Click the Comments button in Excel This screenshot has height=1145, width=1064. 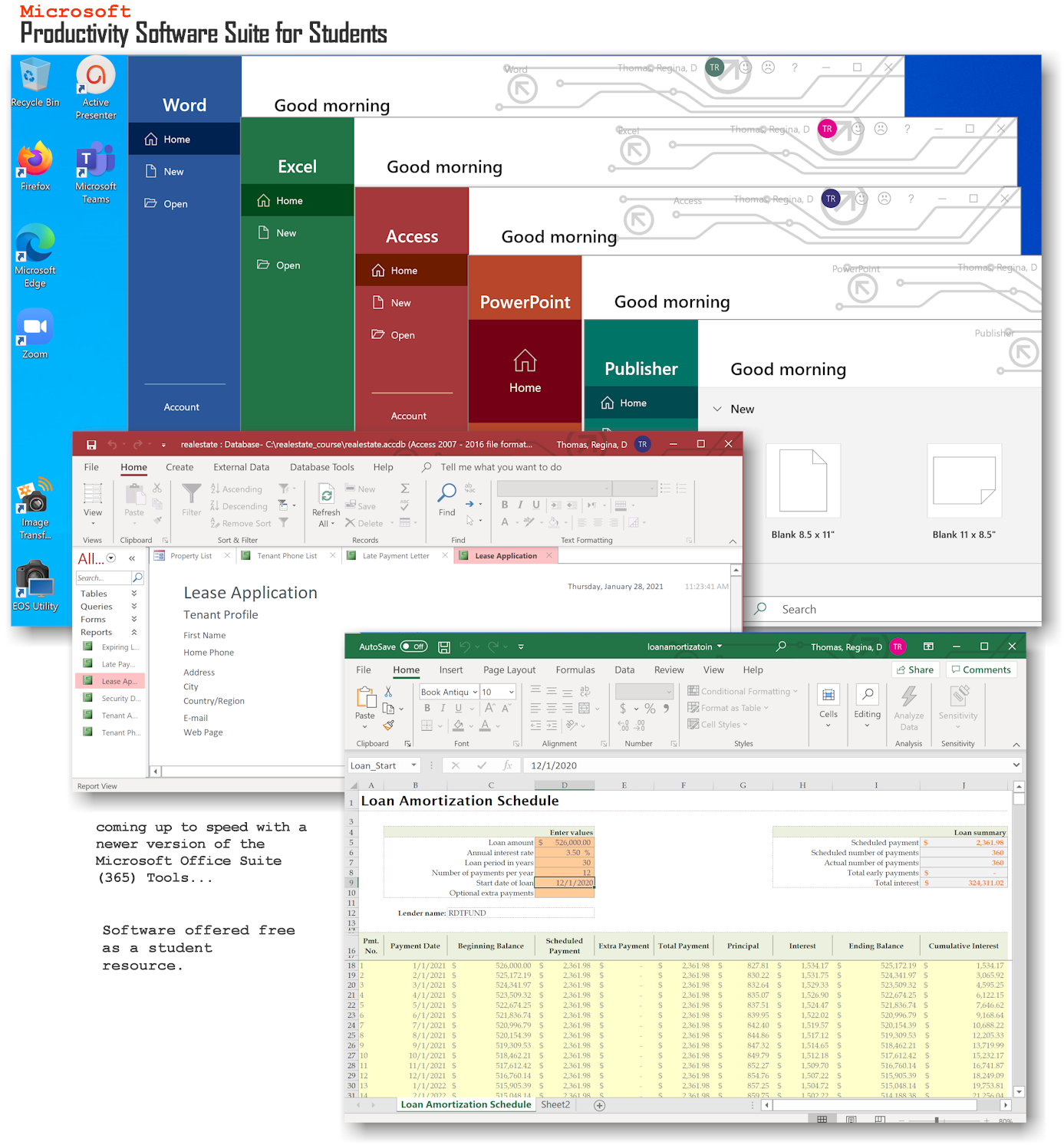coord(981,670)
